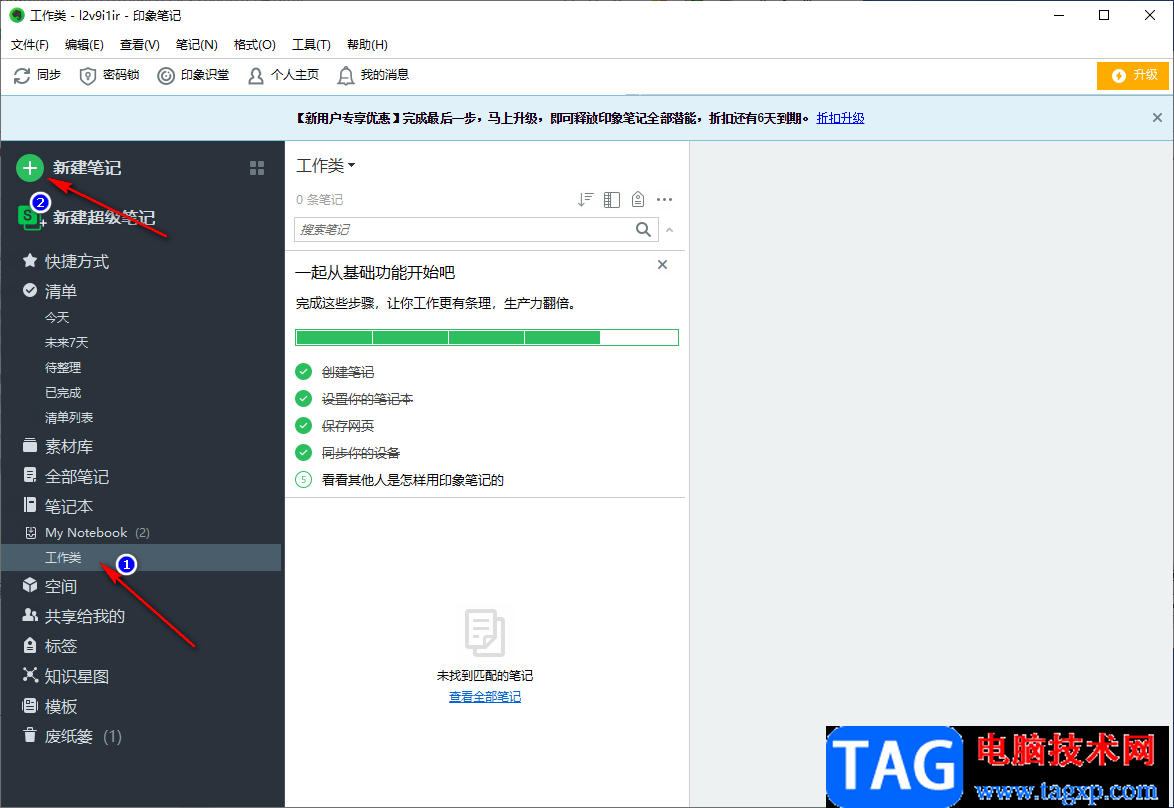Viewport: 1174px width, 808px height.
Task: Open the Templates (模板) icon
Action: (x=30, y=705)
